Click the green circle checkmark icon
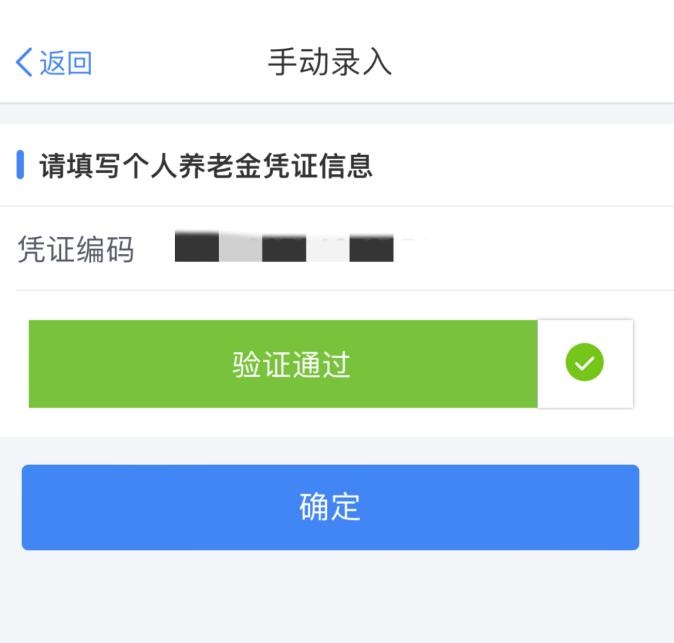This screenshot has width=674, height=643. click(x=585, y=364)
